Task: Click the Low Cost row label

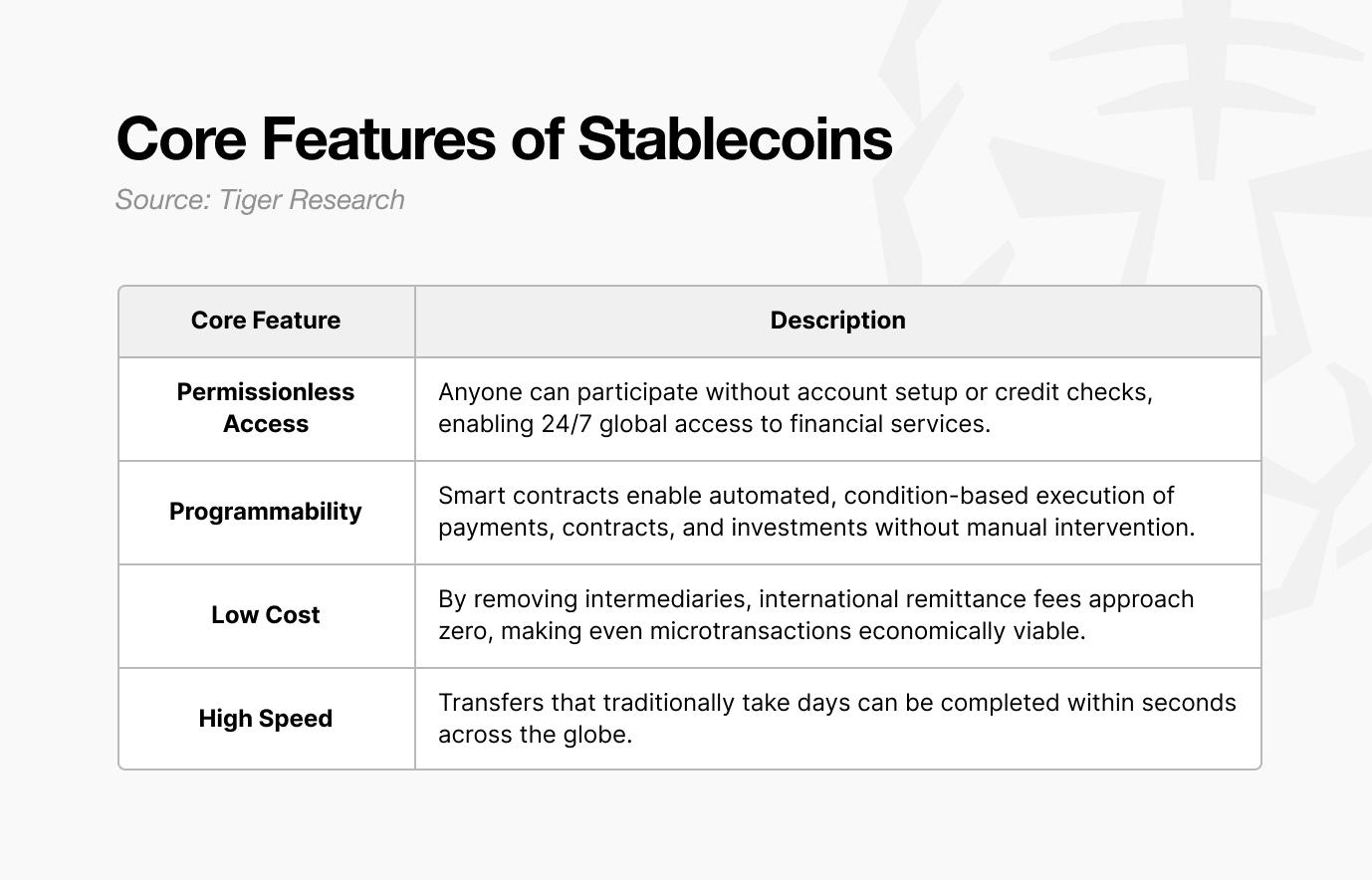Action: point(266,615)
